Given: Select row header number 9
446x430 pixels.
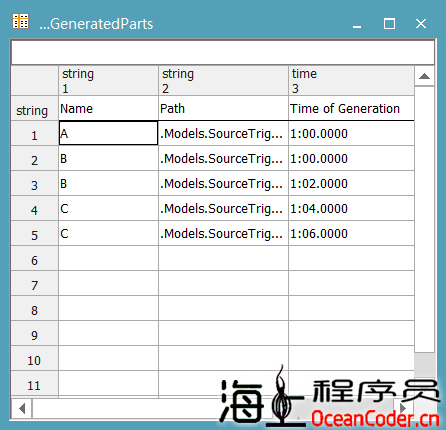Looking at the screenshot, I should pyautogui.click(x=35, y=334).
